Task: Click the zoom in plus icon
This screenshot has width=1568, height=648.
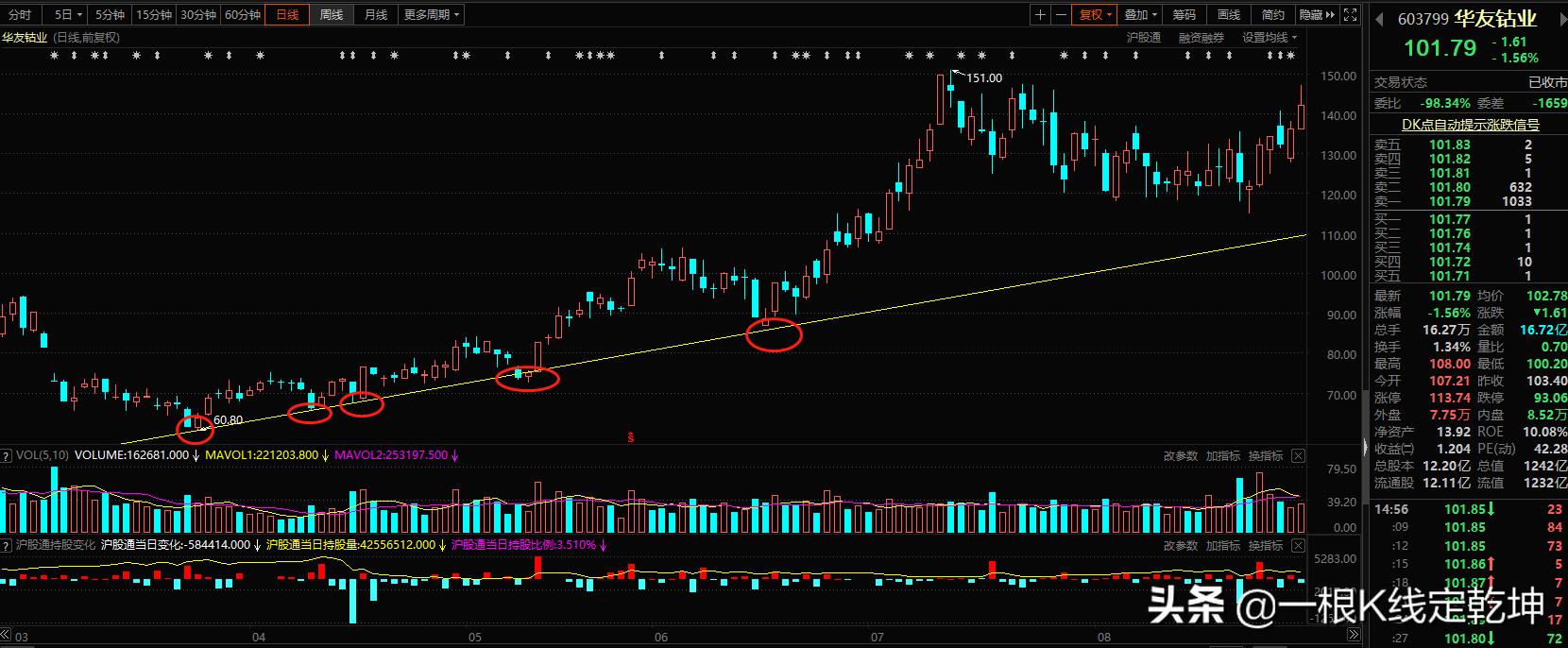Action: [x=1040, y=14]
